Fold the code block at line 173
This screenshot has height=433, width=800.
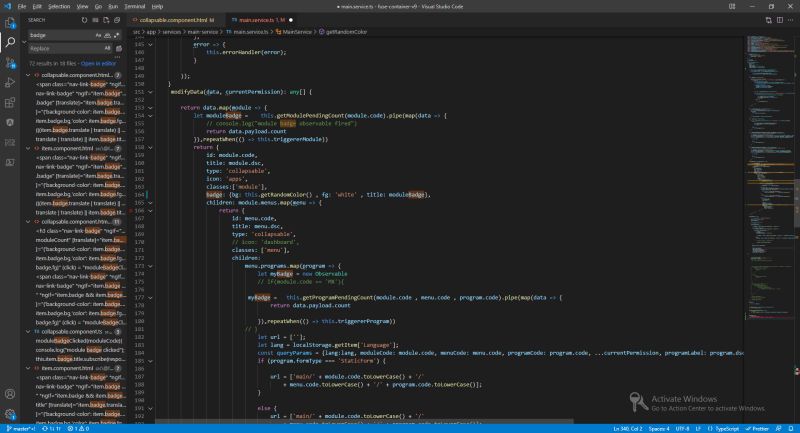[x=151, y=266]
